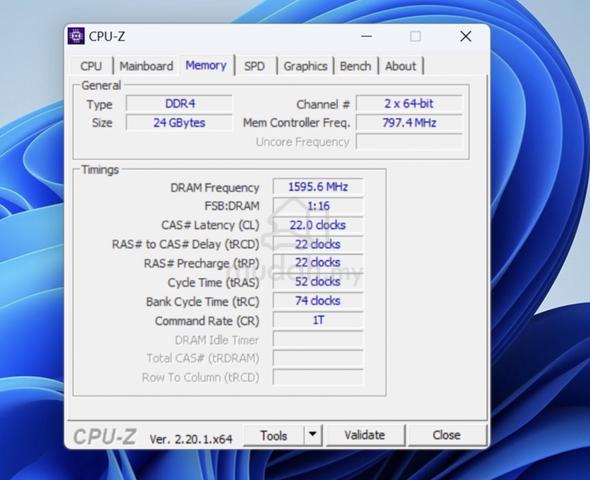
Task: Click the DRAM Frequency label
Action: click(x=215, y=188)
